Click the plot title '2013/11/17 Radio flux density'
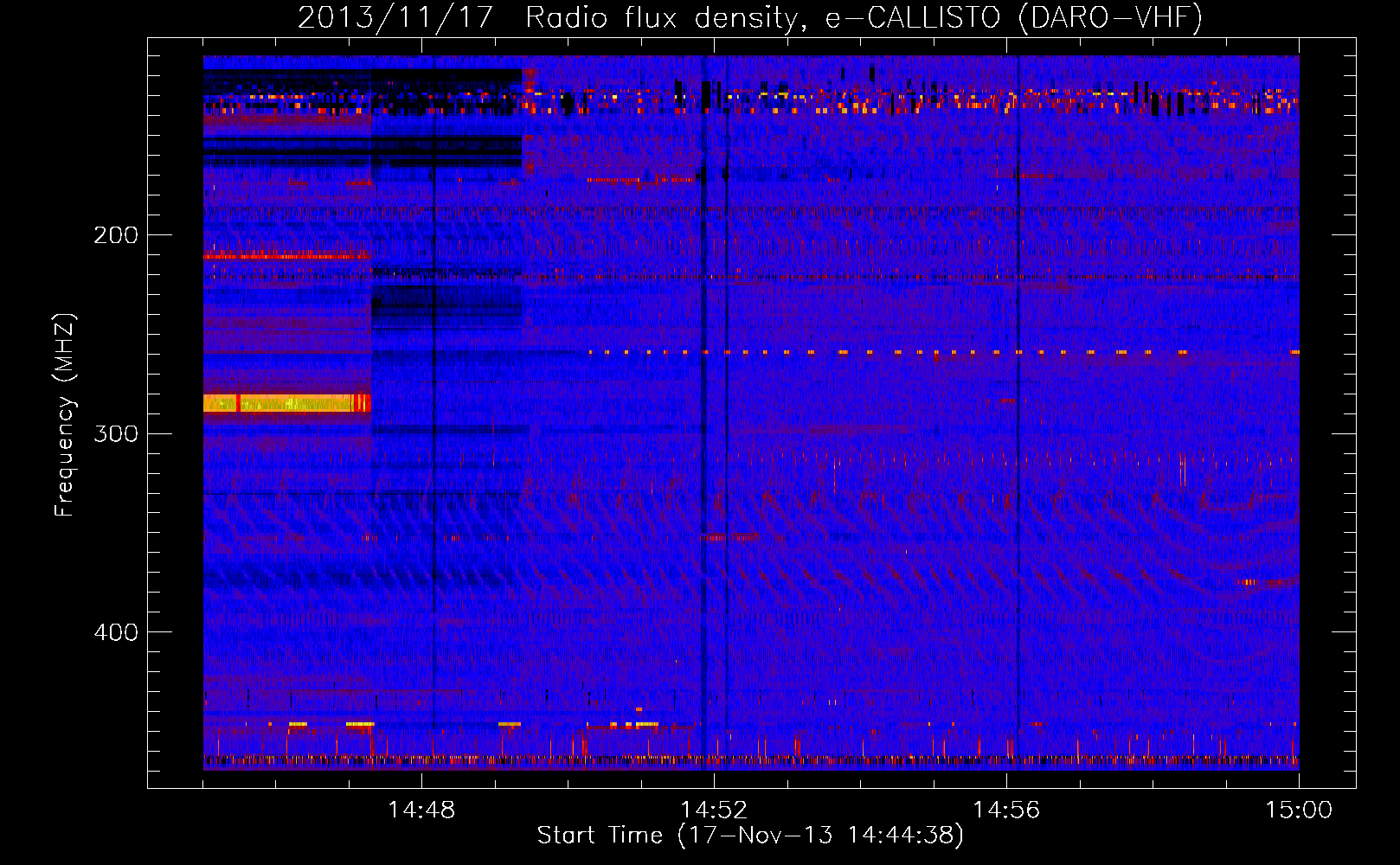This screenshot has height=865, width=1400. click(750, 18)
